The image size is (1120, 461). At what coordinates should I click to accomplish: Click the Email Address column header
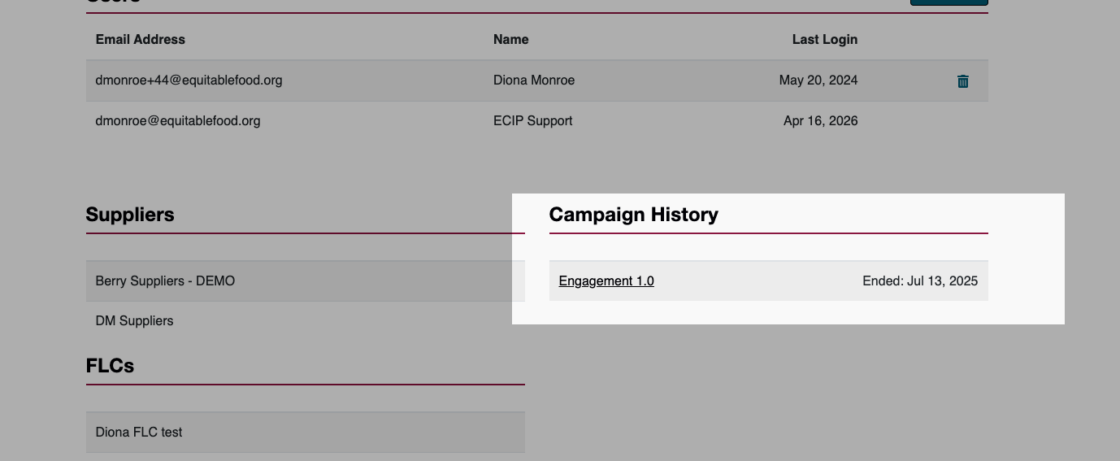pos(140,40)
